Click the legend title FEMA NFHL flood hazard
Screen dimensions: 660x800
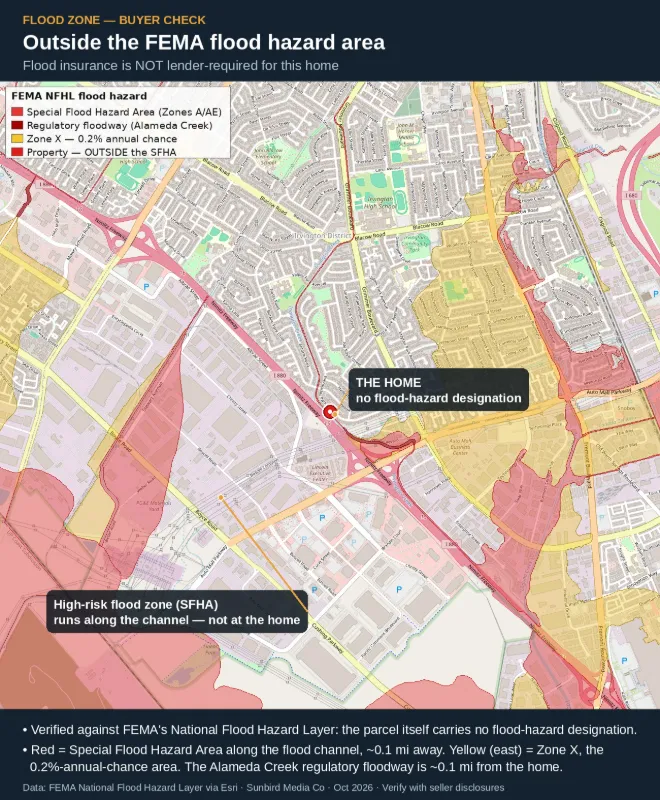[79, 96]
